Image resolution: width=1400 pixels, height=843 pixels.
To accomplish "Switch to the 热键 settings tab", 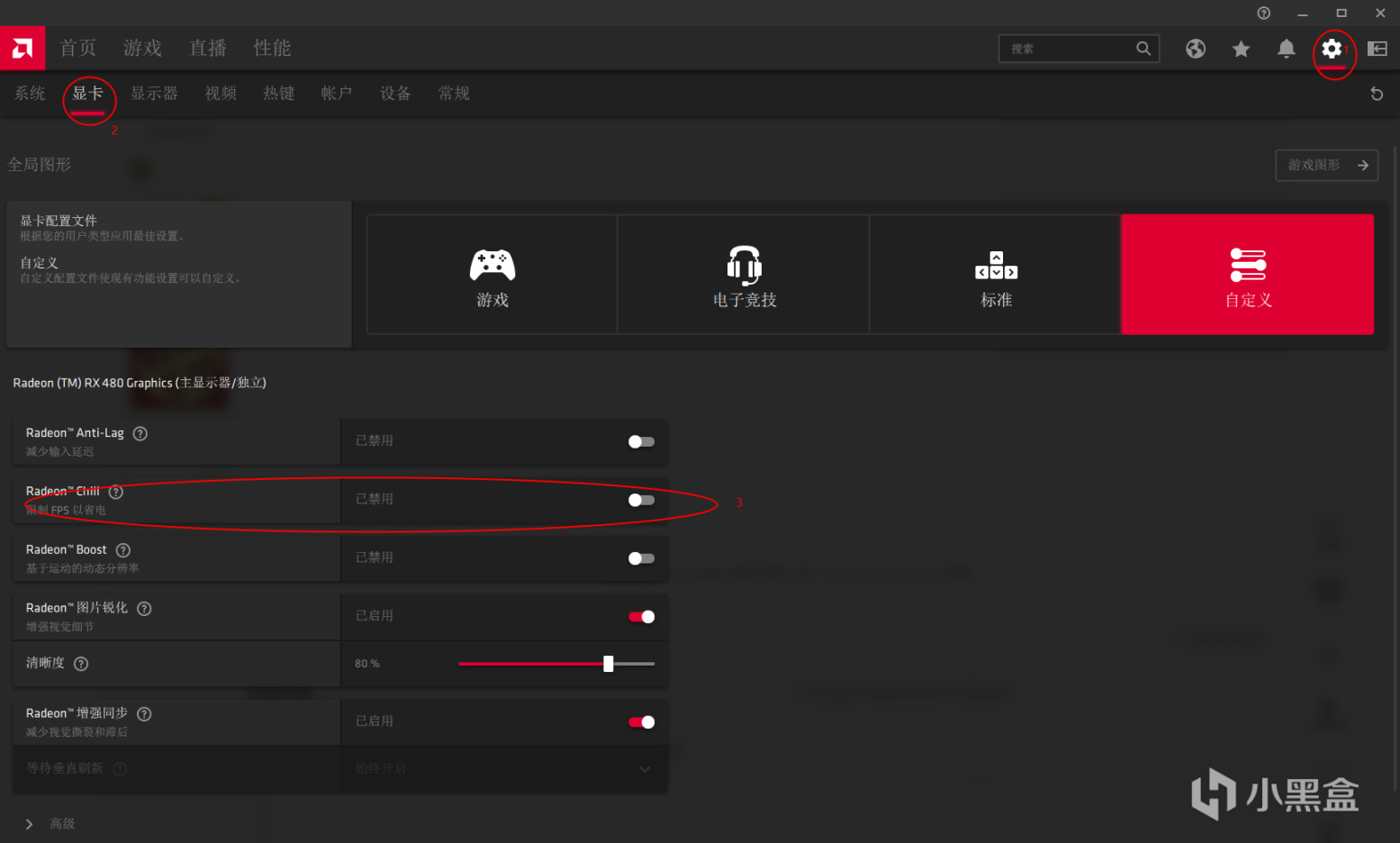I will pos(279,93).
